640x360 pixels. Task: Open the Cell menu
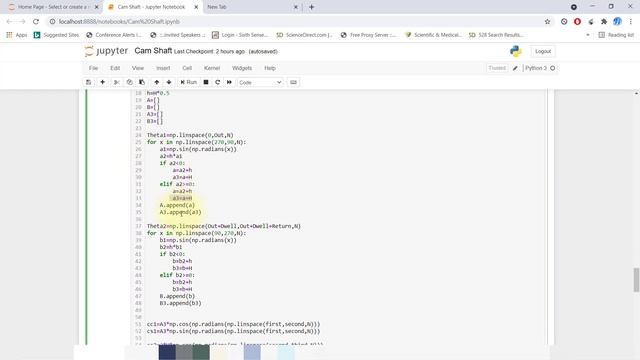point(187,68)
